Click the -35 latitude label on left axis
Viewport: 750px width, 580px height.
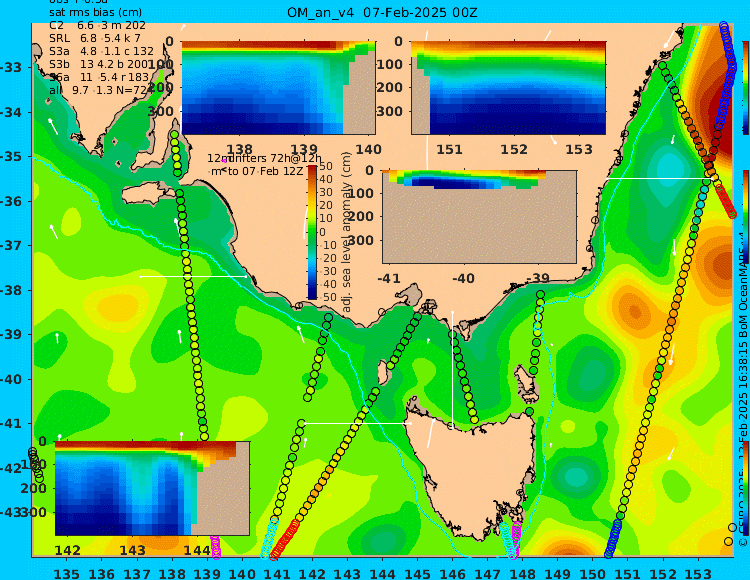pyautogui.click(x=11, y=157)
